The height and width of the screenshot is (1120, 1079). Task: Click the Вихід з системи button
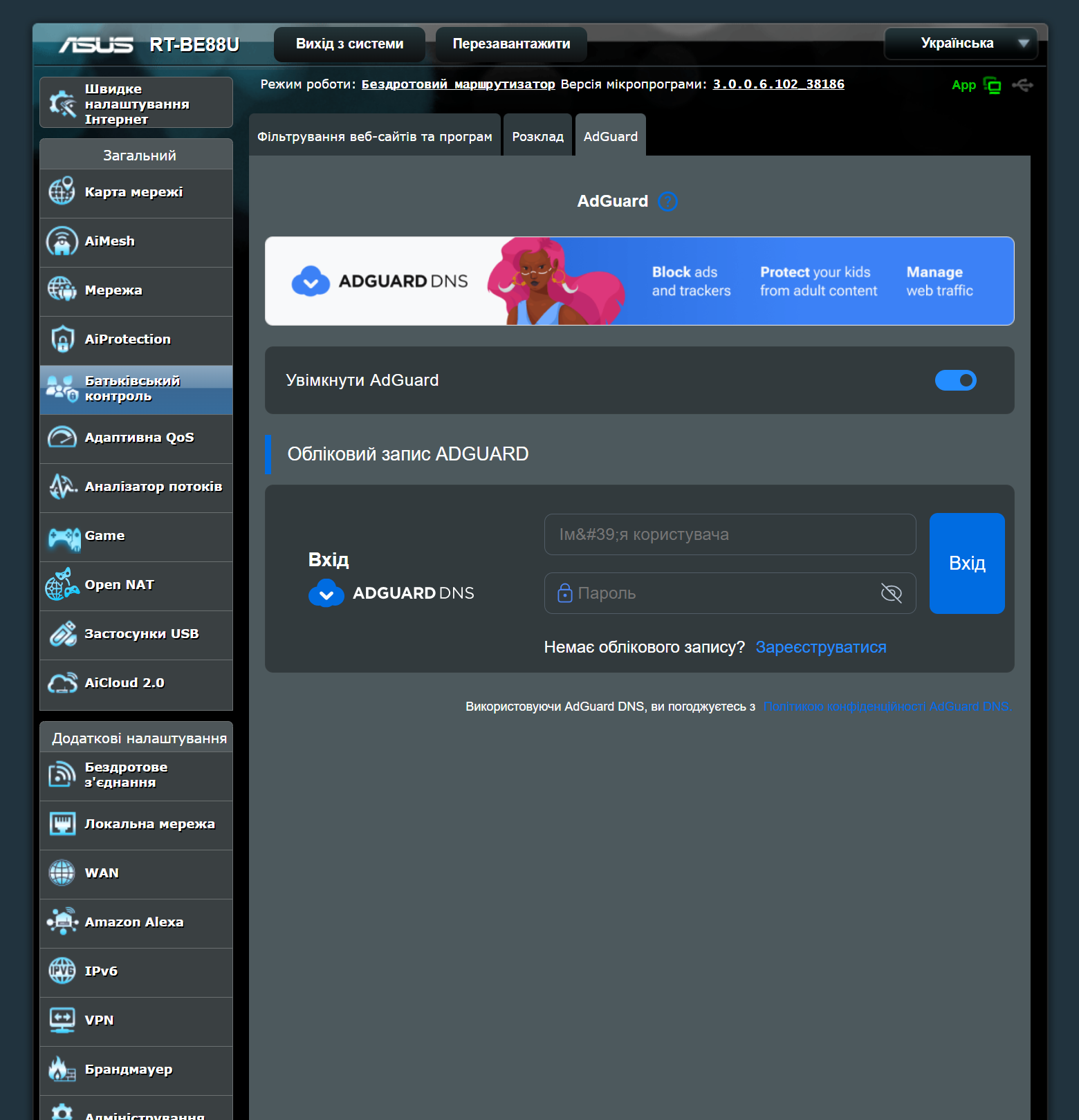349,44
